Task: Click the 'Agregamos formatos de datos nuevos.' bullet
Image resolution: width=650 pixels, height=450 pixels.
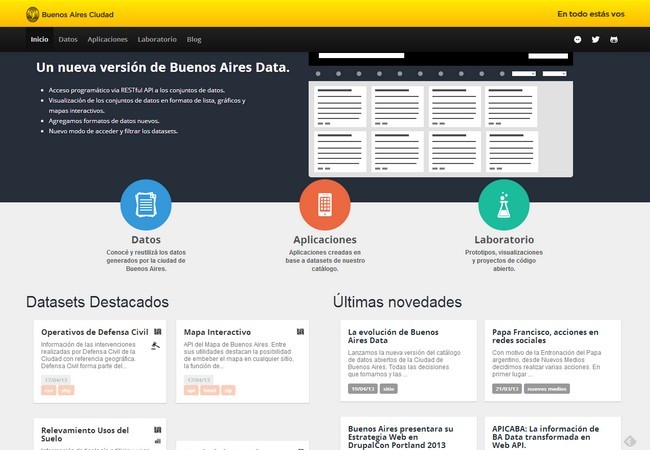Action: tap(104, 121)
